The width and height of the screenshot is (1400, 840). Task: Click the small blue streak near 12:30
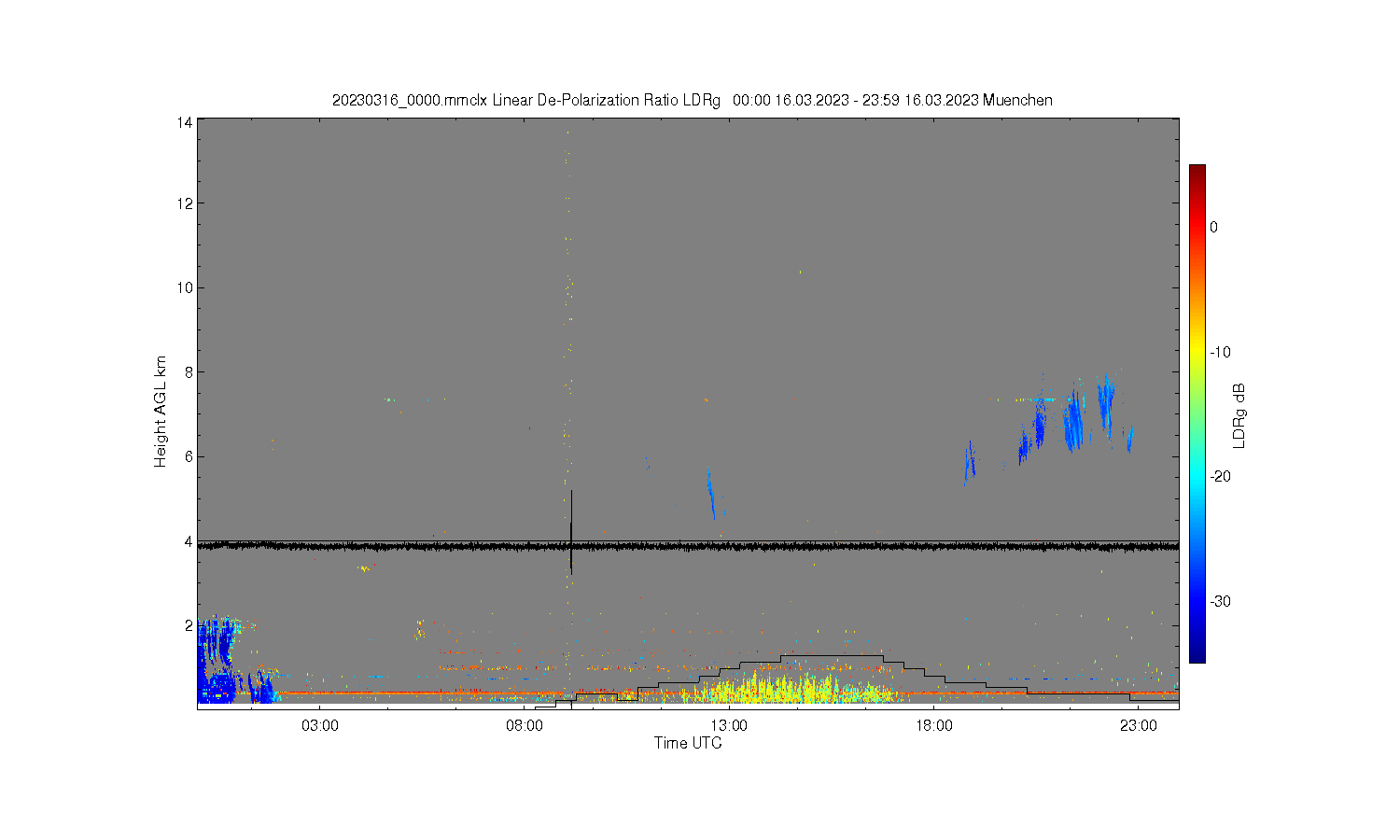click(x=710, y=492)
